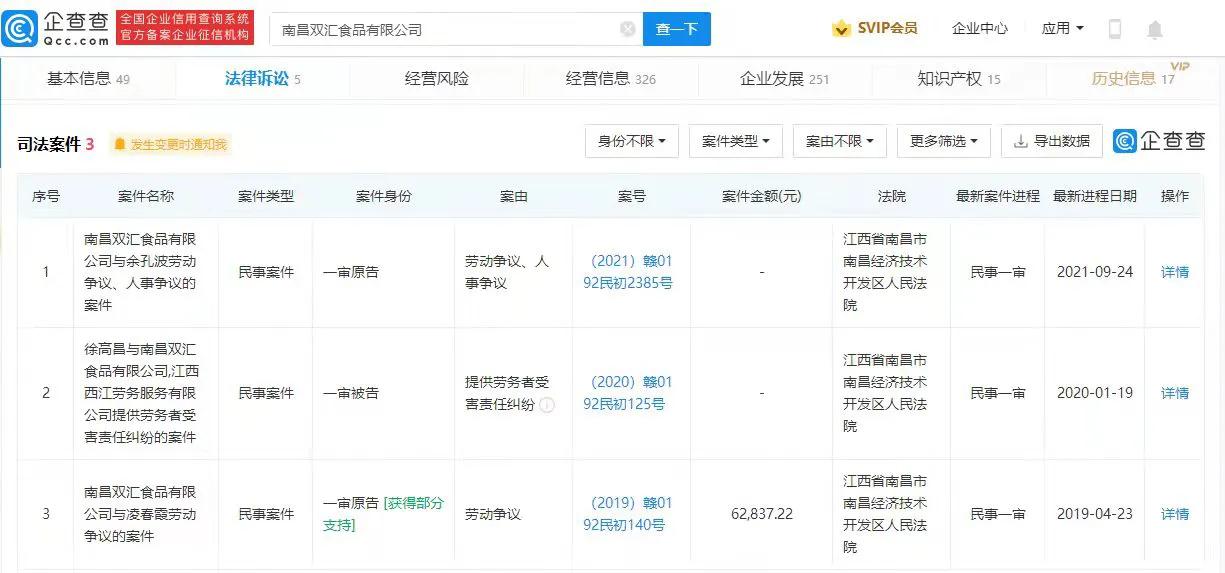Switch to the 企业发展 tab

click(x=785, y=79)
